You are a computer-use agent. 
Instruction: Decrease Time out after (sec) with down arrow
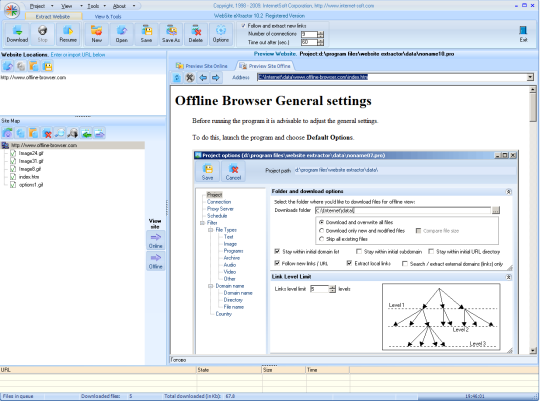point(321,44)
